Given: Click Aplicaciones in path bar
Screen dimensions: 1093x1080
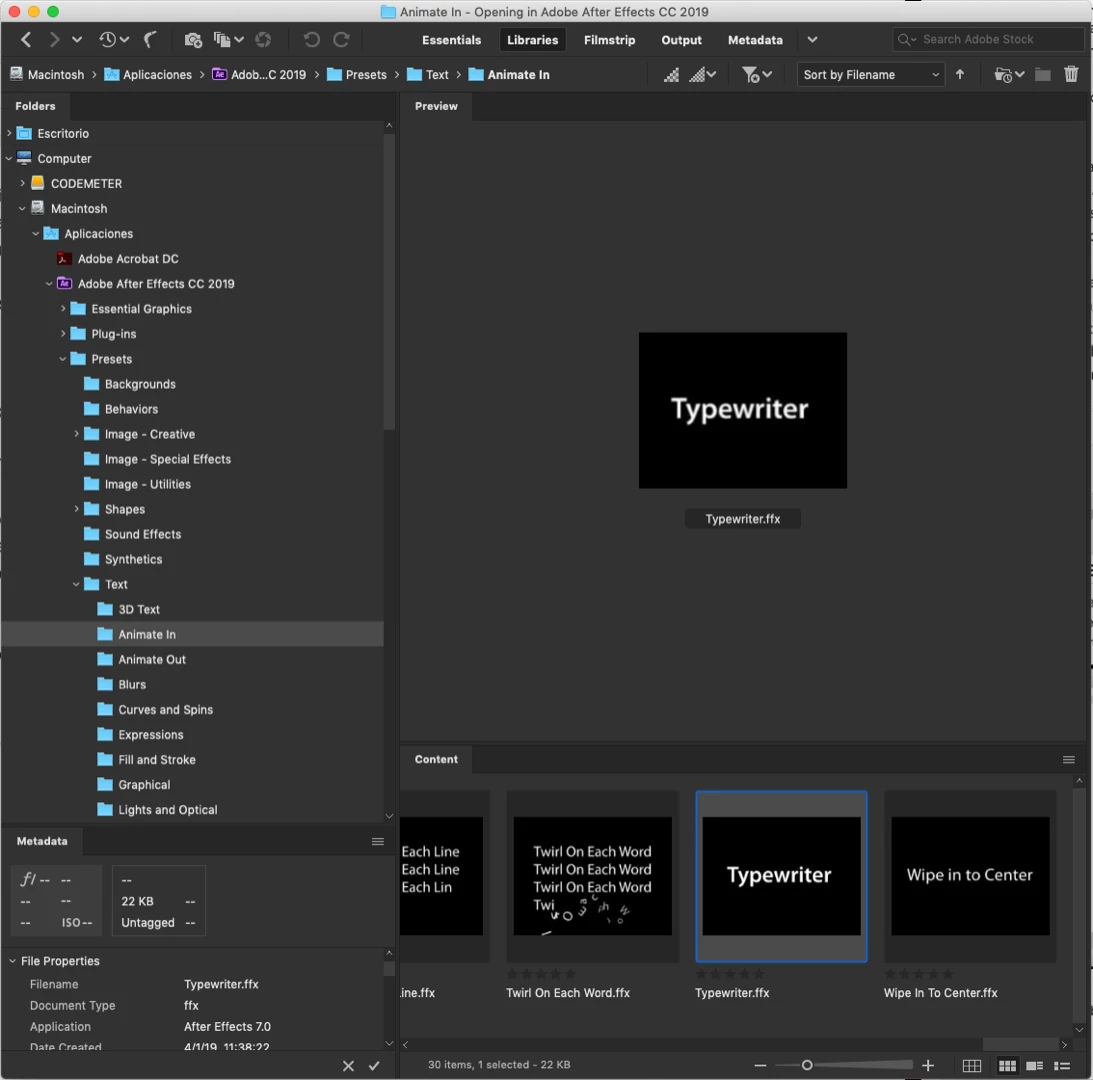Looking at the screenshot, I should click(x=148, y=75).
